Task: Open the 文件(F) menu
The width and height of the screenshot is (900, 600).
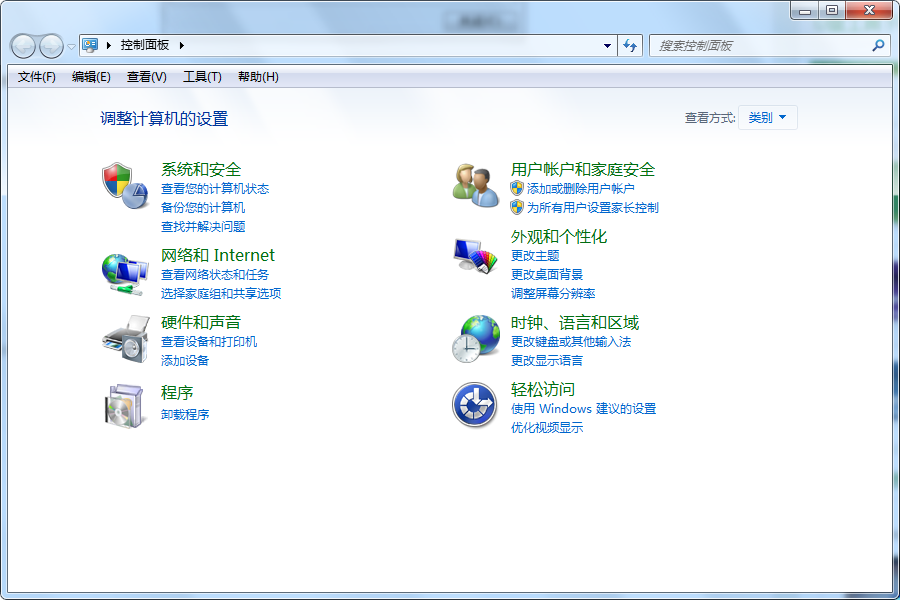Action: tap(37, 77)
